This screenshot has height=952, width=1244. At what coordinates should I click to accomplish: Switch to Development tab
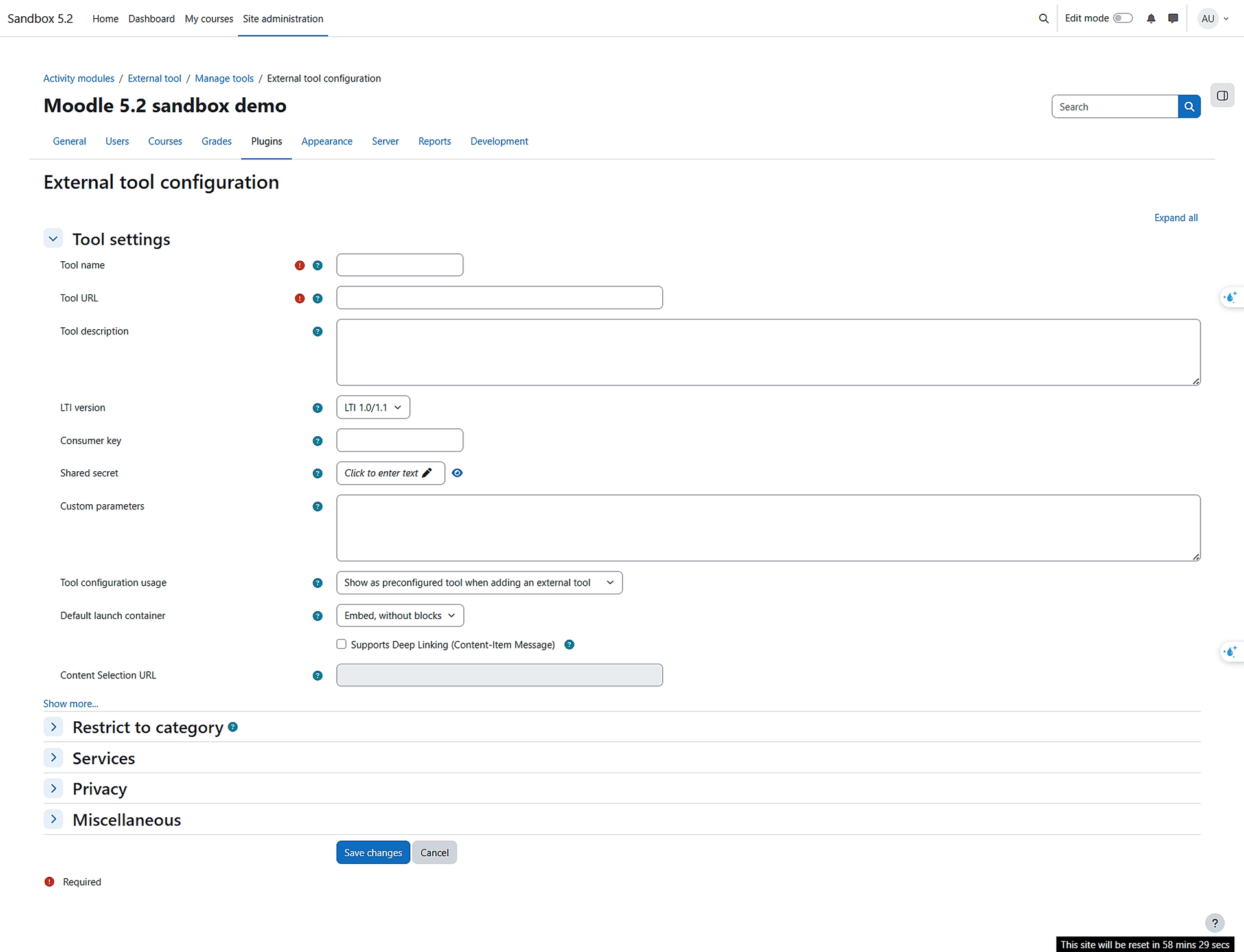(499, 141)
